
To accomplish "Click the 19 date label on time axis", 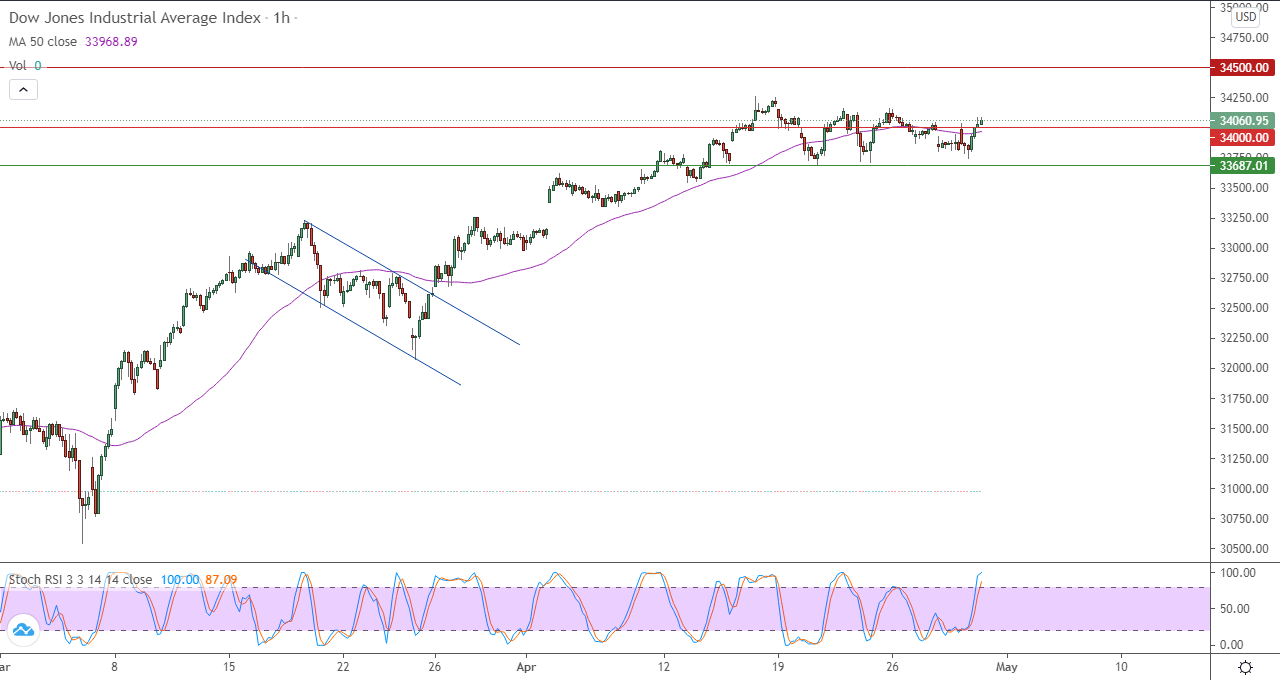I will click(x=778, y=666).
